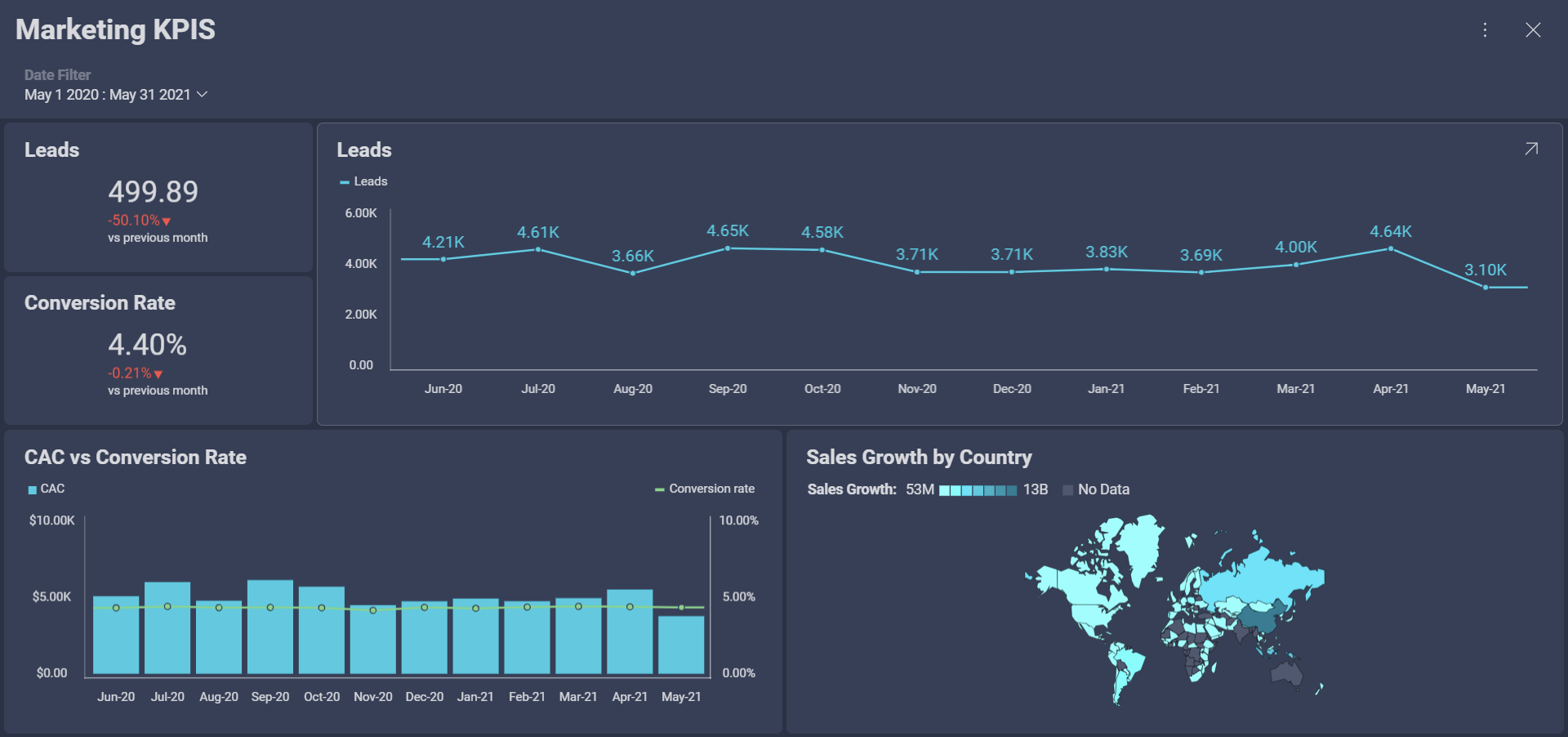Click the Apr-21 data point labeled 4.64K
Screen dimensions: 1568x737
1390,249
